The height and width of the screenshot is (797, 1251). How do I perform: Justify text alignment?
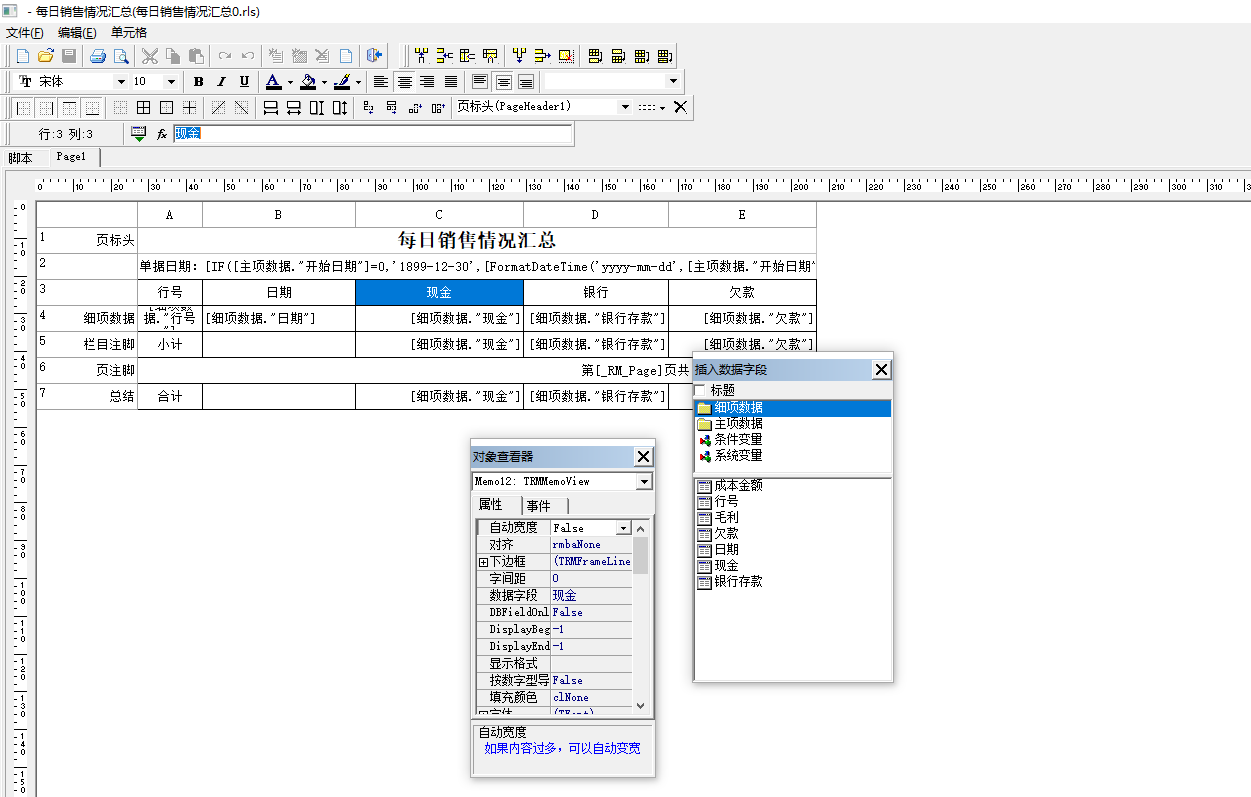pyautogui.click(x=450, y=82)
